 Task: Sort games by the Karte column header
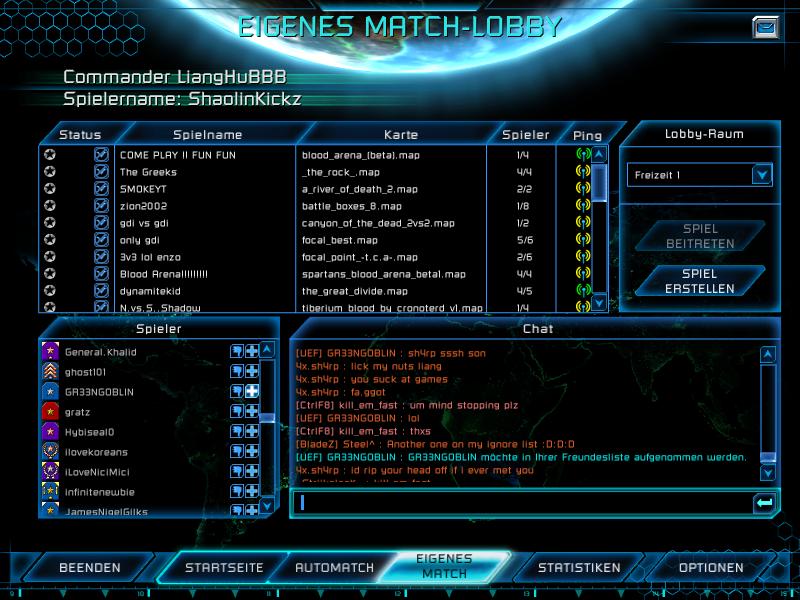point(401,134)
